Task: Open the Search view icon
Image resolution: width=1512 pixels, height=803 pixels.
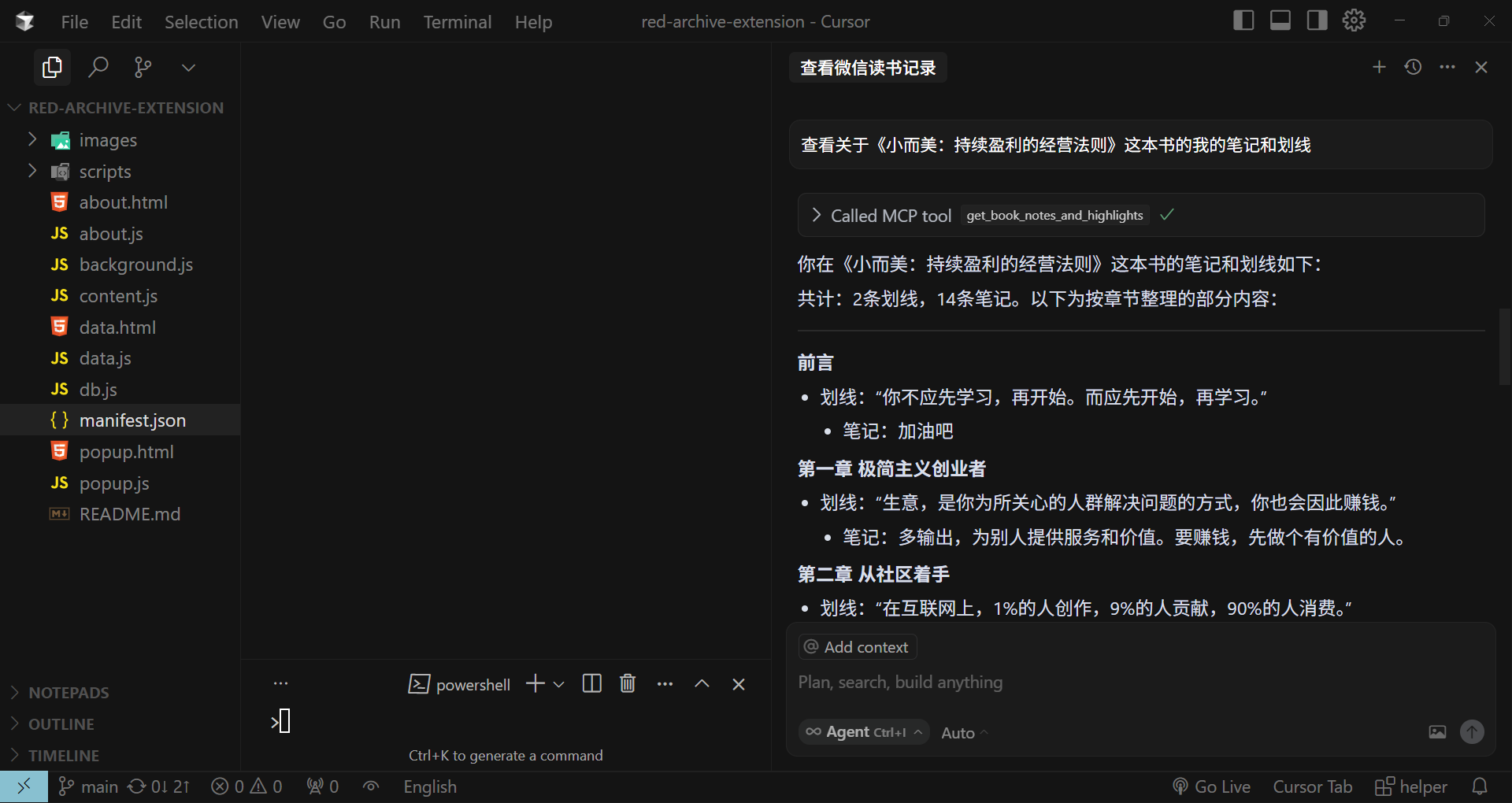Action: [98, 68]
